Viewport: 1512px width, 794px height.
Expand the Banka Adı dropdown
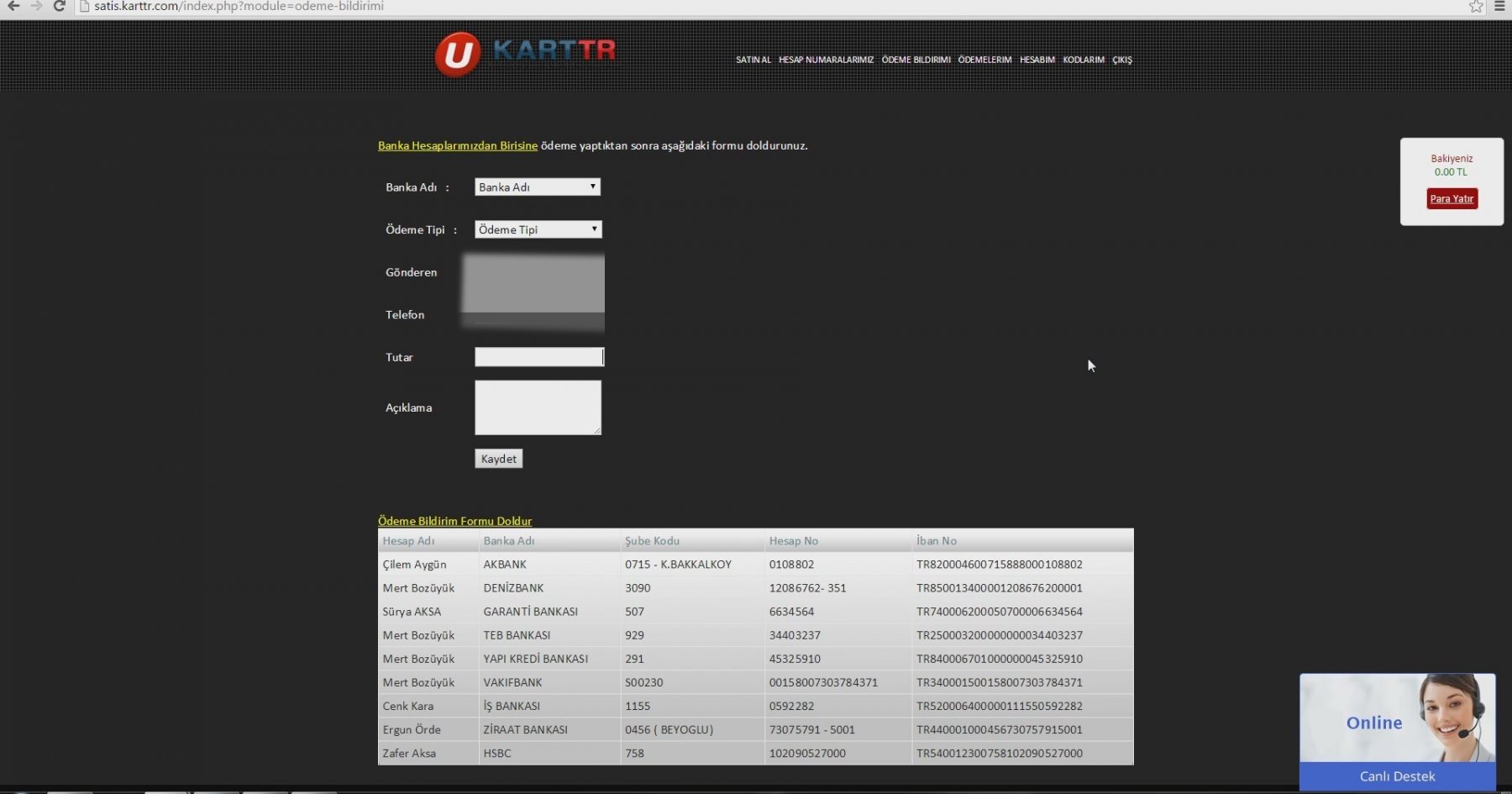(x=538, y=187)
